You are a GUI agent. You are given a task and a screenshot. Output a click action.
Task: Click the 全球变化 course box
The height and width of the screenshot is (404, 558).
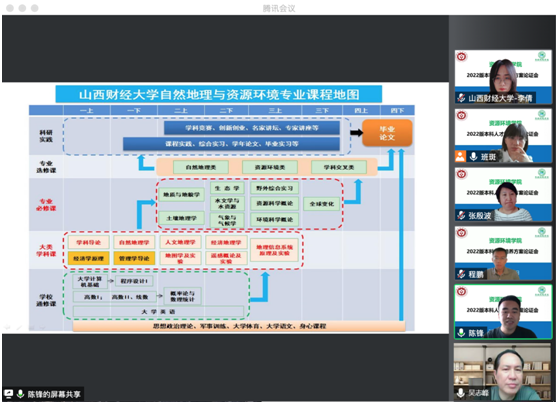coord(322,204)
